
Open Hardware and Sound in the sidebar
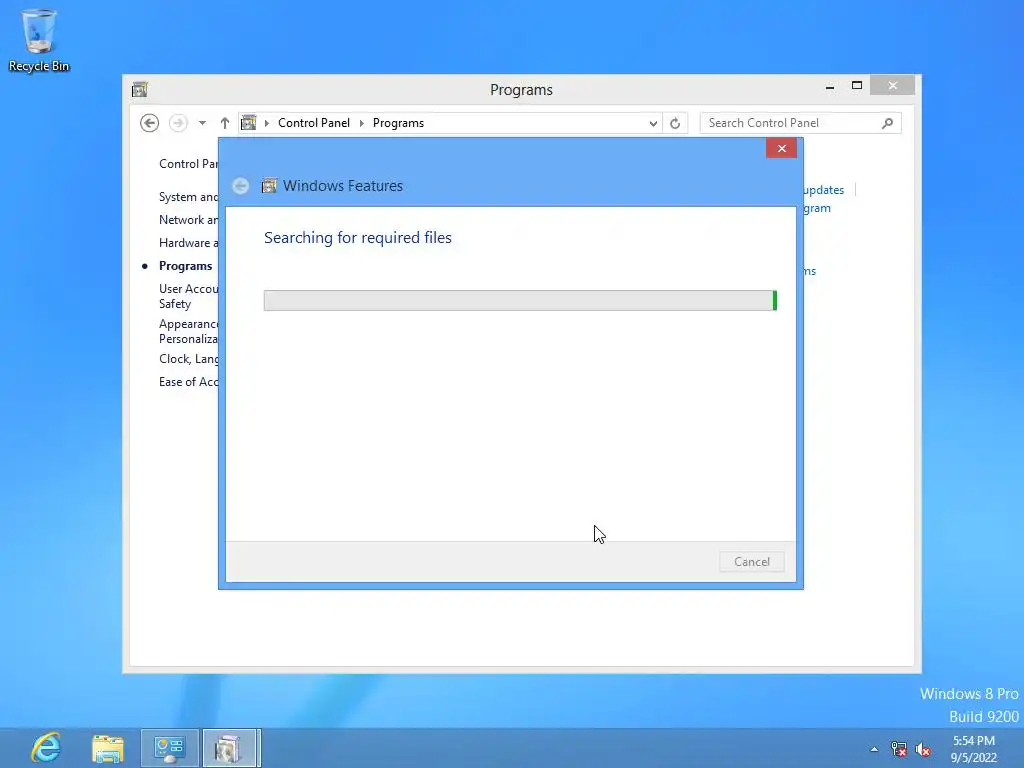point(188,243)
